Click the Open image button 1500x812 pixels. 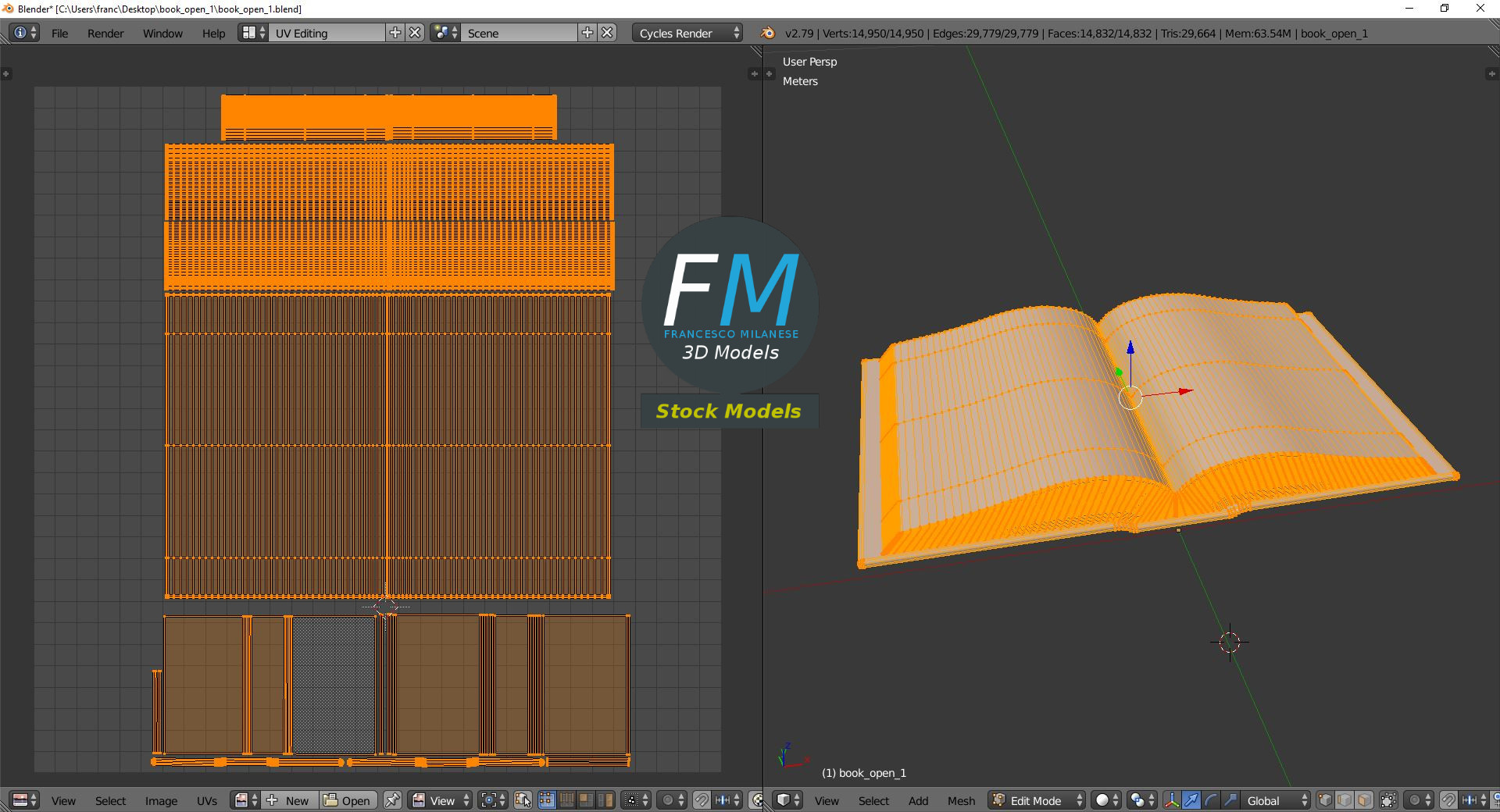point(348,800)
